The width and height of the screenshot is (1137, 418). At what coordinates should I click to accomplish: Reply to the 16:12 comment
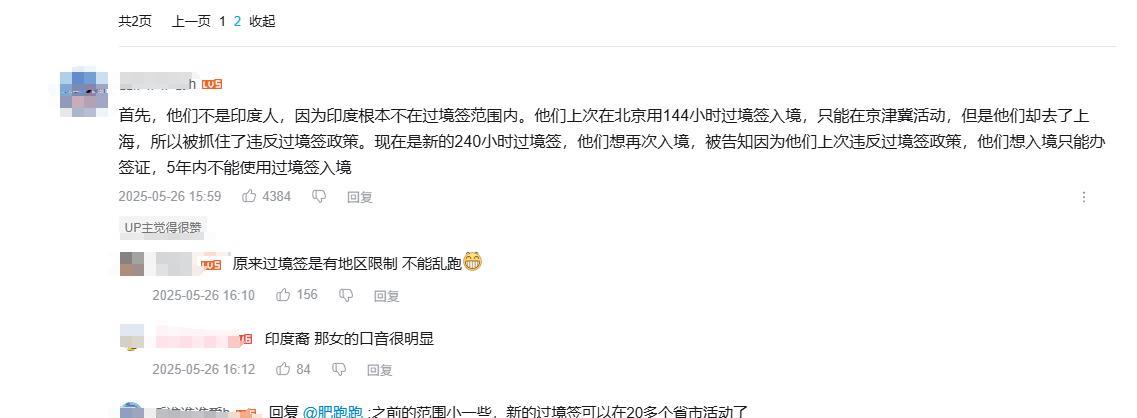pyautogui.click(x=379, y=370)
